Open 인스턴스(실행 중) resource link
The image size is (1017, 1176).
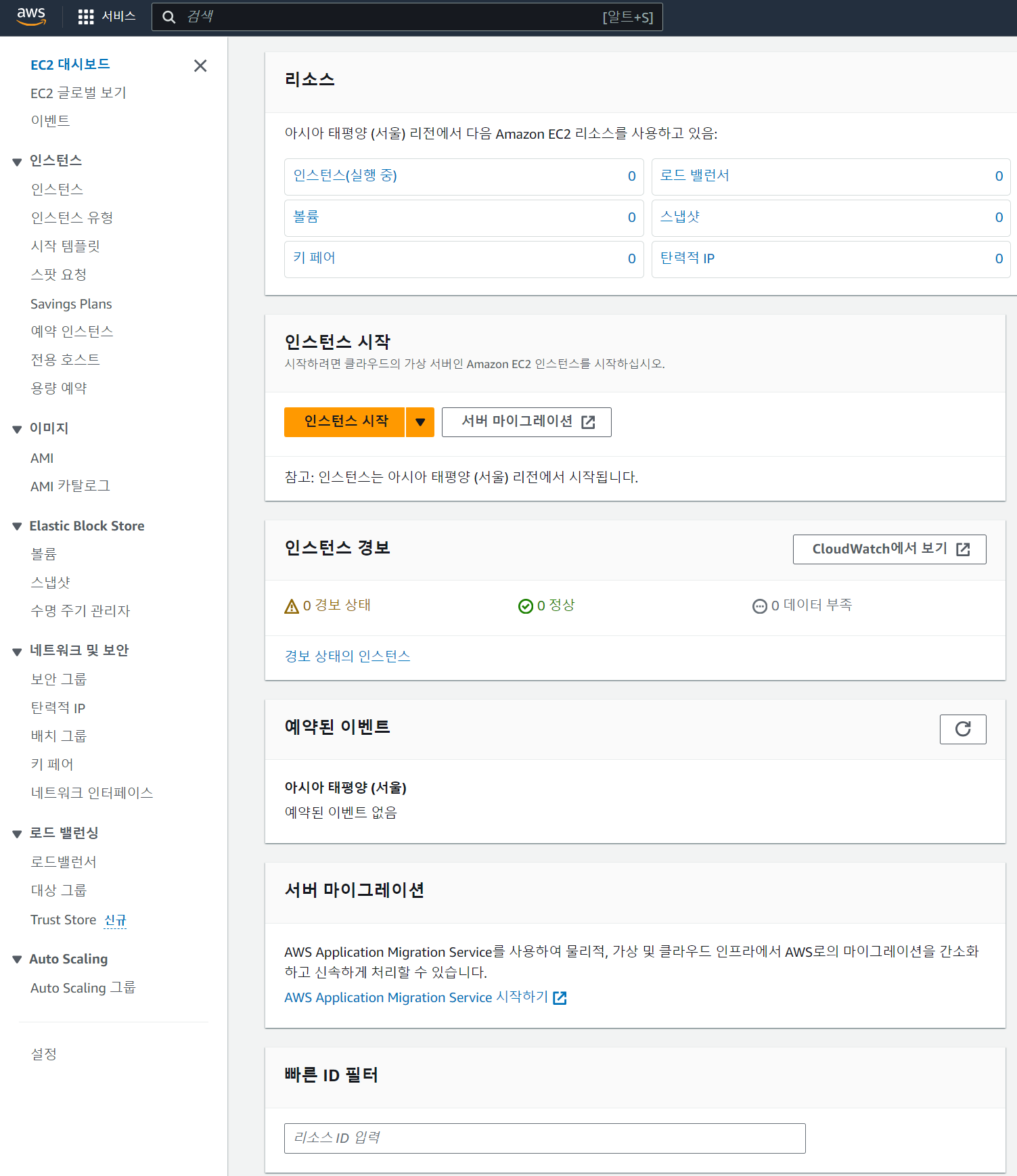pos(345,175)
